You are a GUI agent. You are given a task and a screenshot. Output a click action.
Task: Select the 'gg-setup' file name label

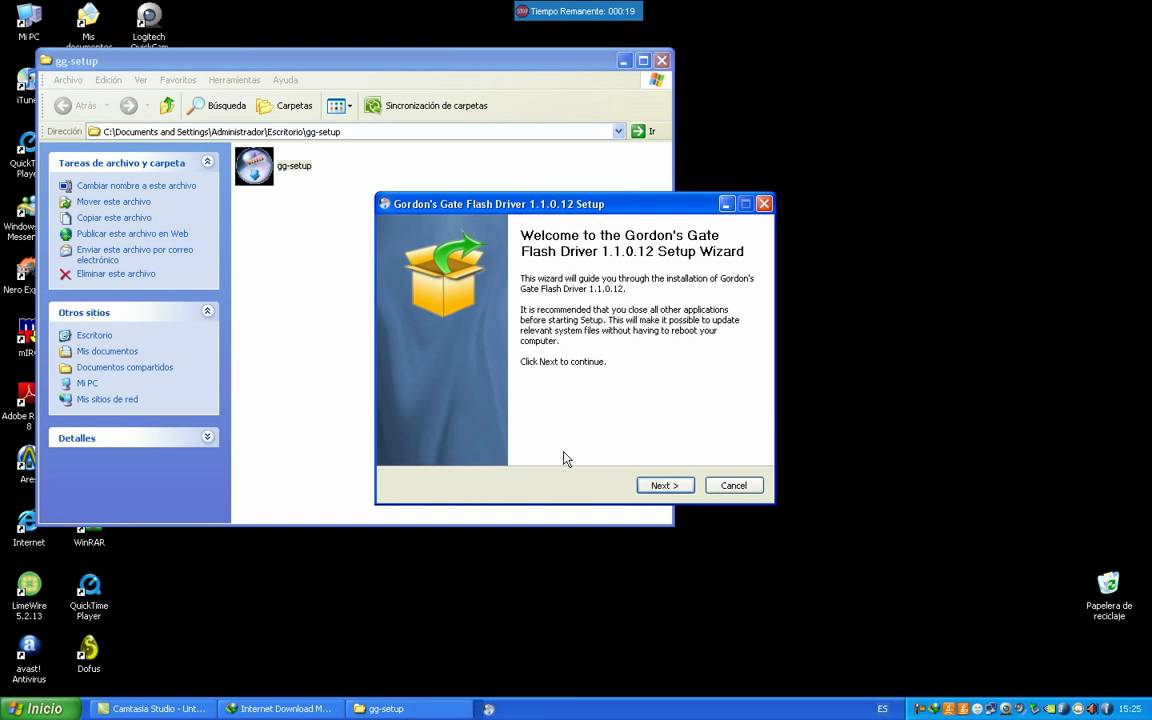pos(295,166)
